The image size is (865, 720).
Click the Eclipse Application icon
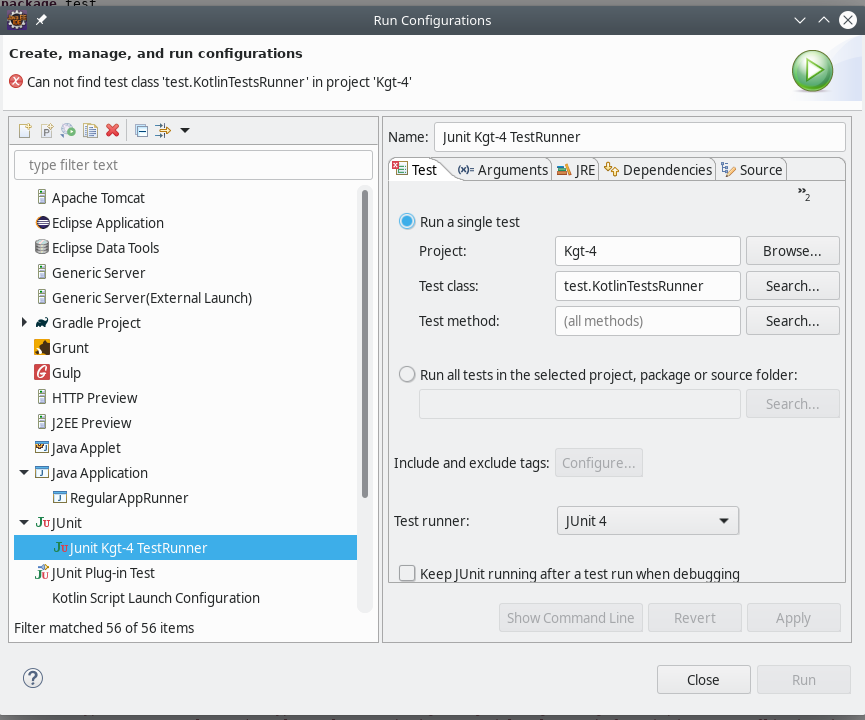[x=42, y=223]
